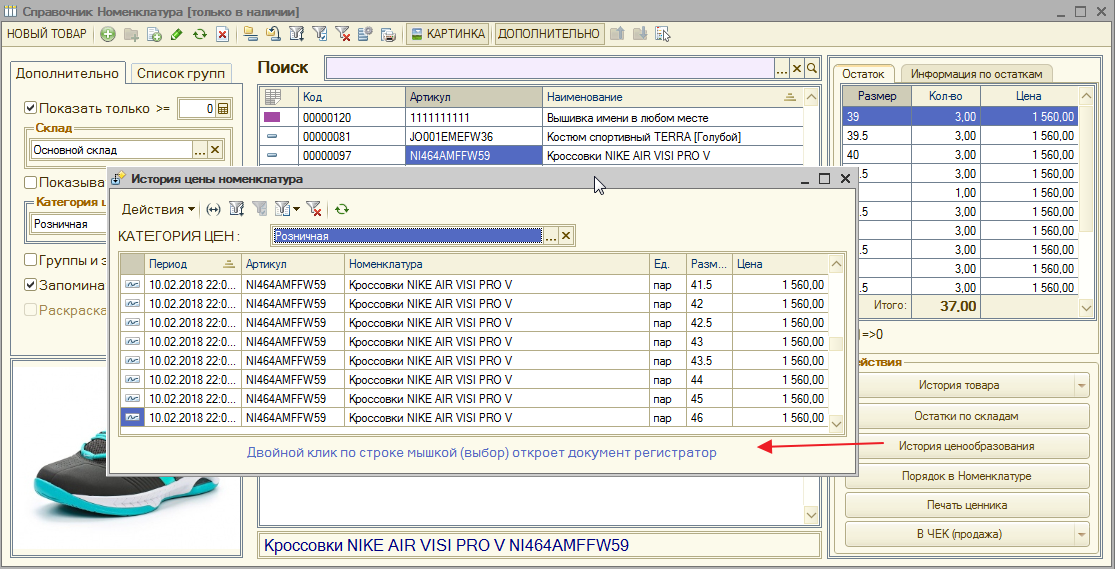This screenshot has height=569, width=1115.
Task: Click the hierarchical view folder icon
Action: (x=250, y=34)
